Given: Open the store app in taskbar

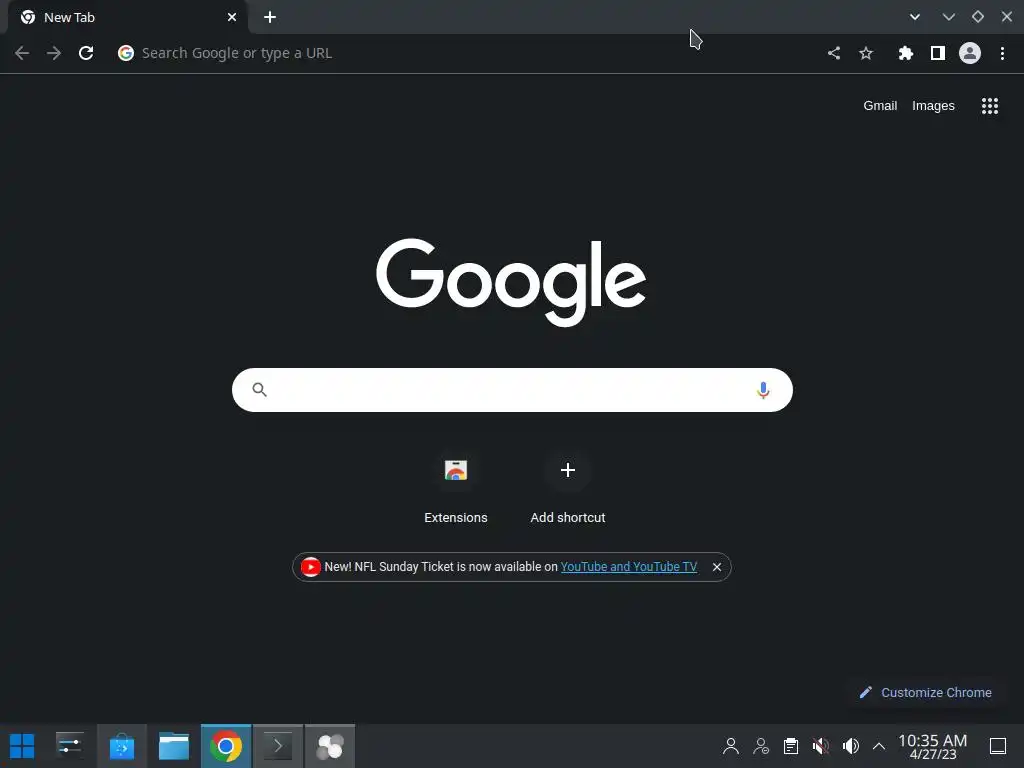Looking at the screenshot, I should (121, 746).
